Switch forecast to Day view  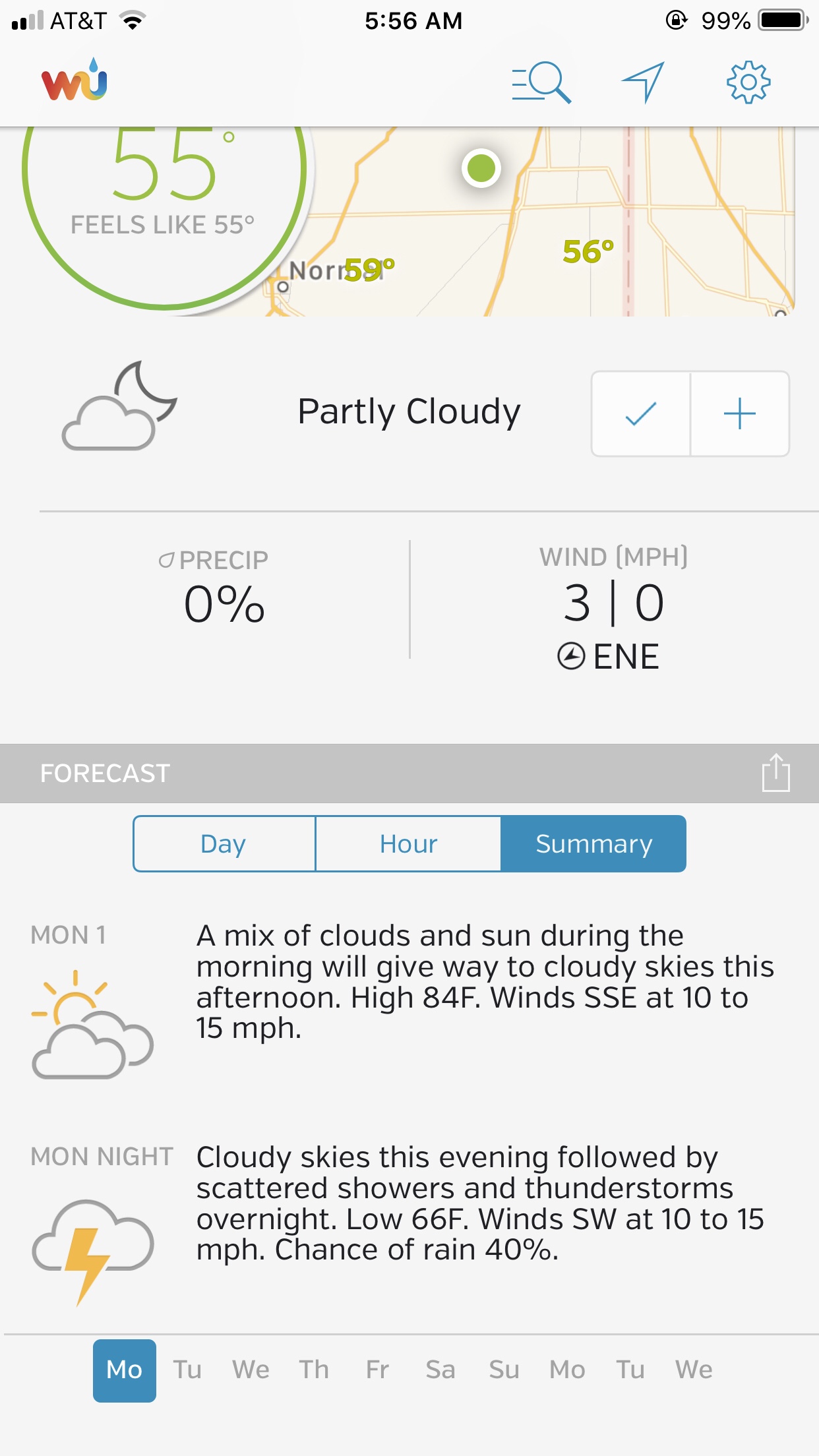(224, 844)
